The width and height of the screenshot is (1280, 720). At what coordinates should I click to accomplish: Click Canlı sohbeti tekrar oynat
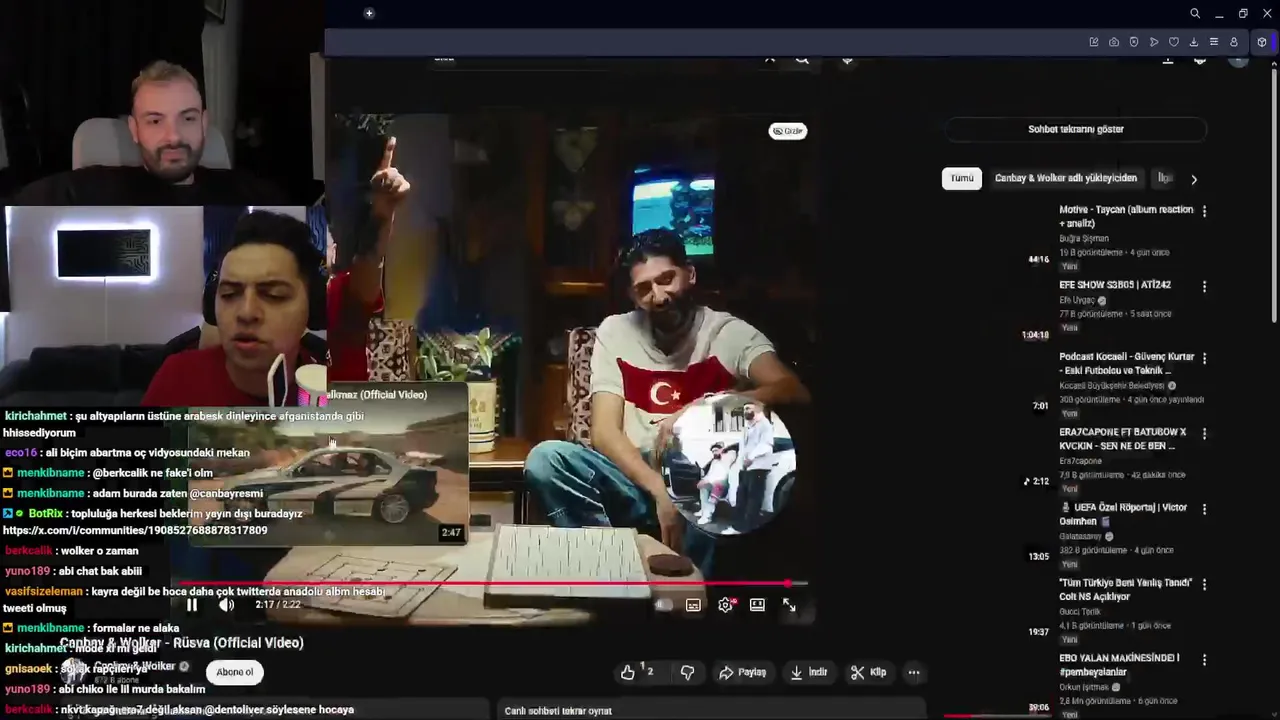(x=558, y=710)
